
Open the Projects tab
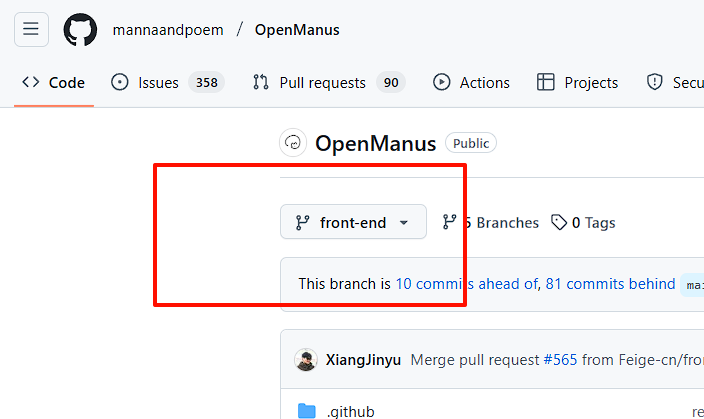click(x=577, y=83)
